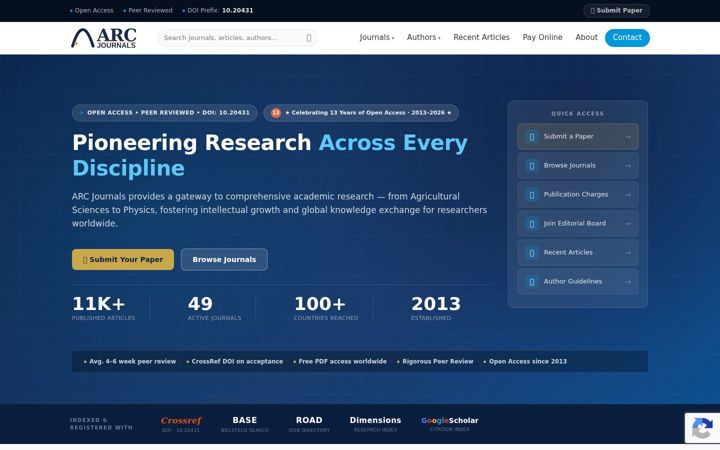Expand the Authors dropdown menu

point(423,37)
